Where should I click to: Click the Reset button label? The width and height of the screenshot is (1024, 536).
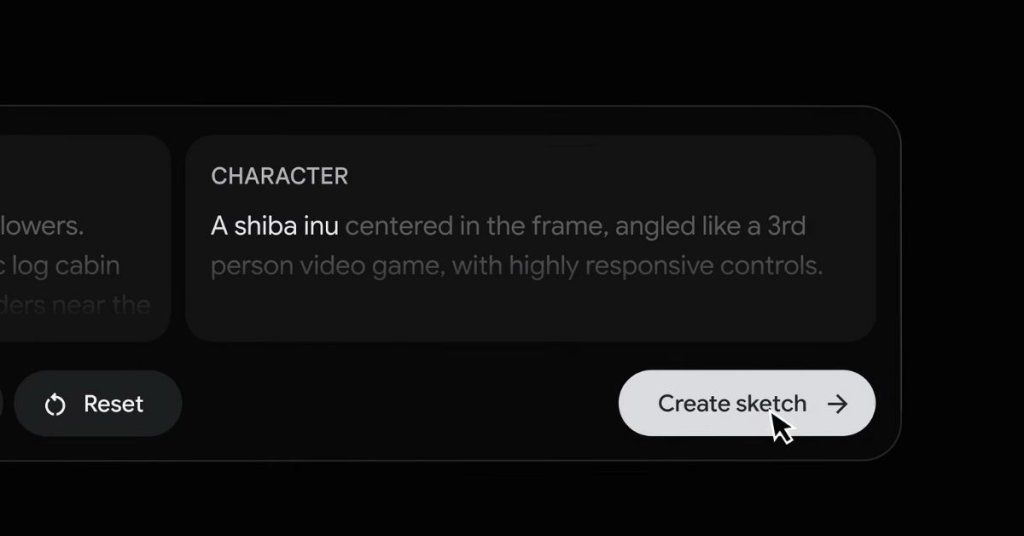[x=113, y=404]
